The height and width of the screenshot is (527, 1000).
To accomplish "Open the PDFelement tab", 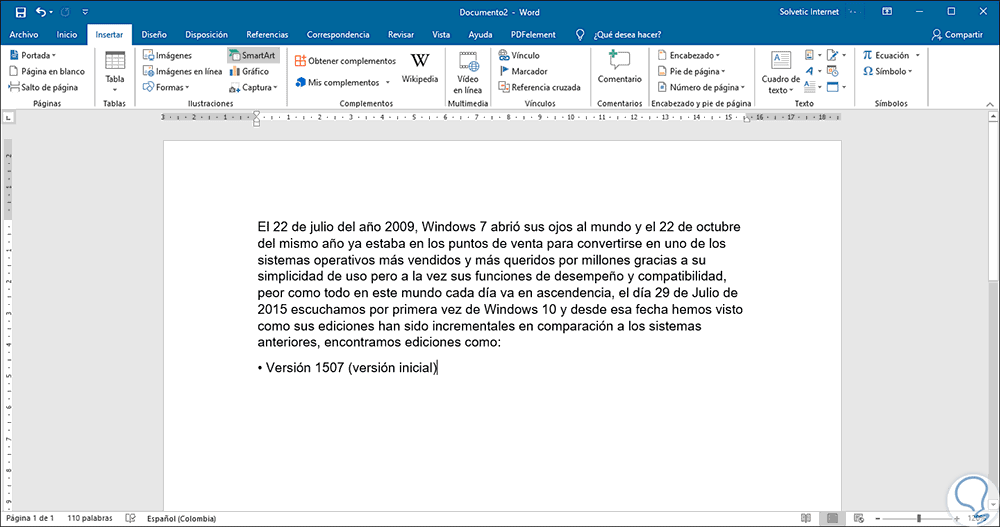I will coord(533,34).
